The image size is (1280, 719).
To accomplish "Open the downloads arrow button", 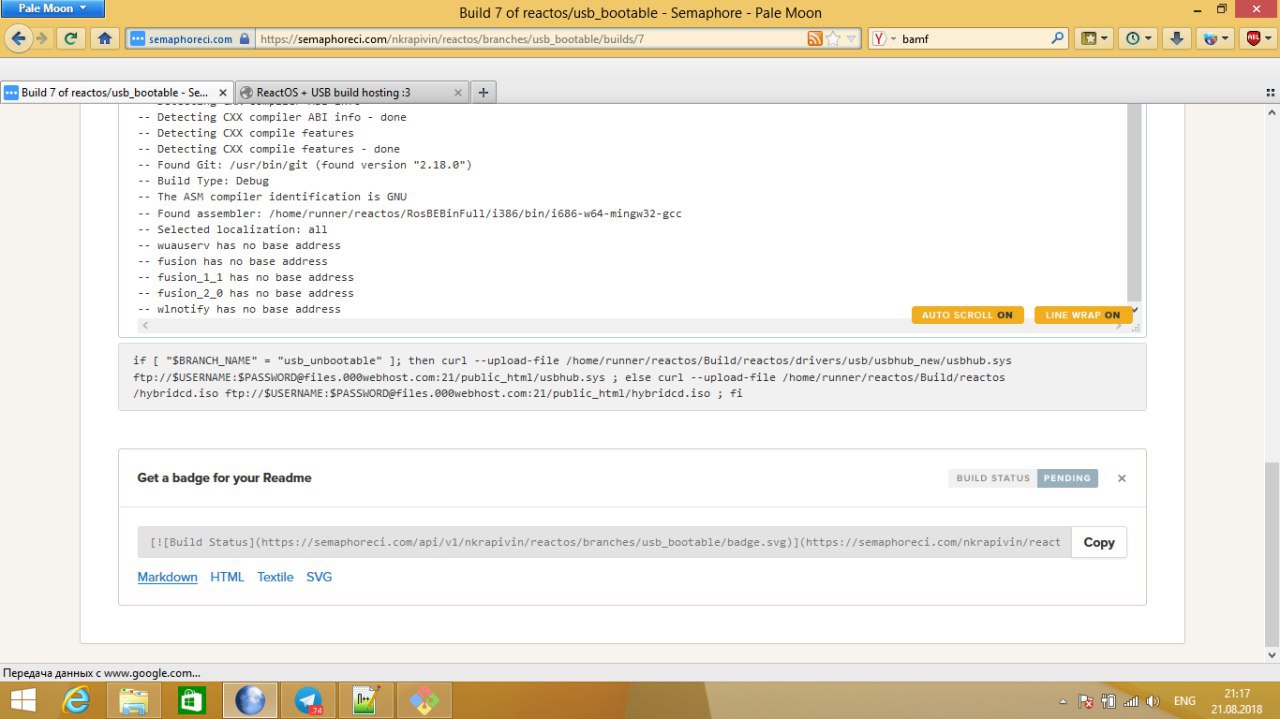I will pyautogui.click(x=1177, y=39).
